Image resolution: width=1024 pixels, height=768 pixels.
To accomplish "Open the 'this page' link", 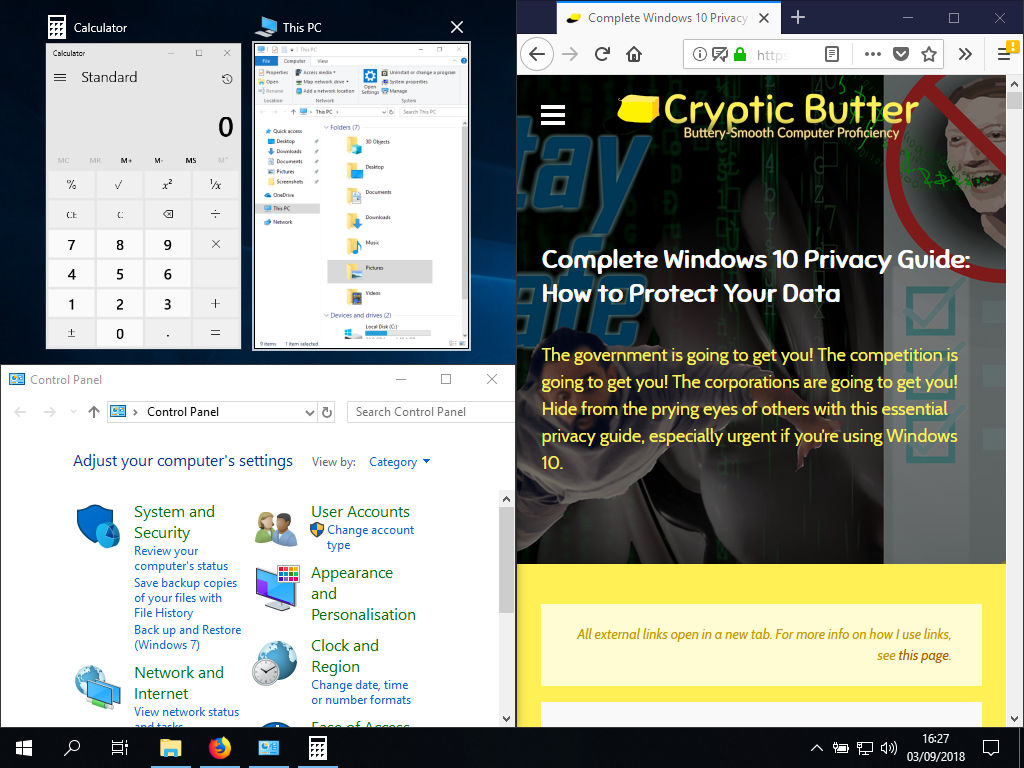I will click(923, 655).
